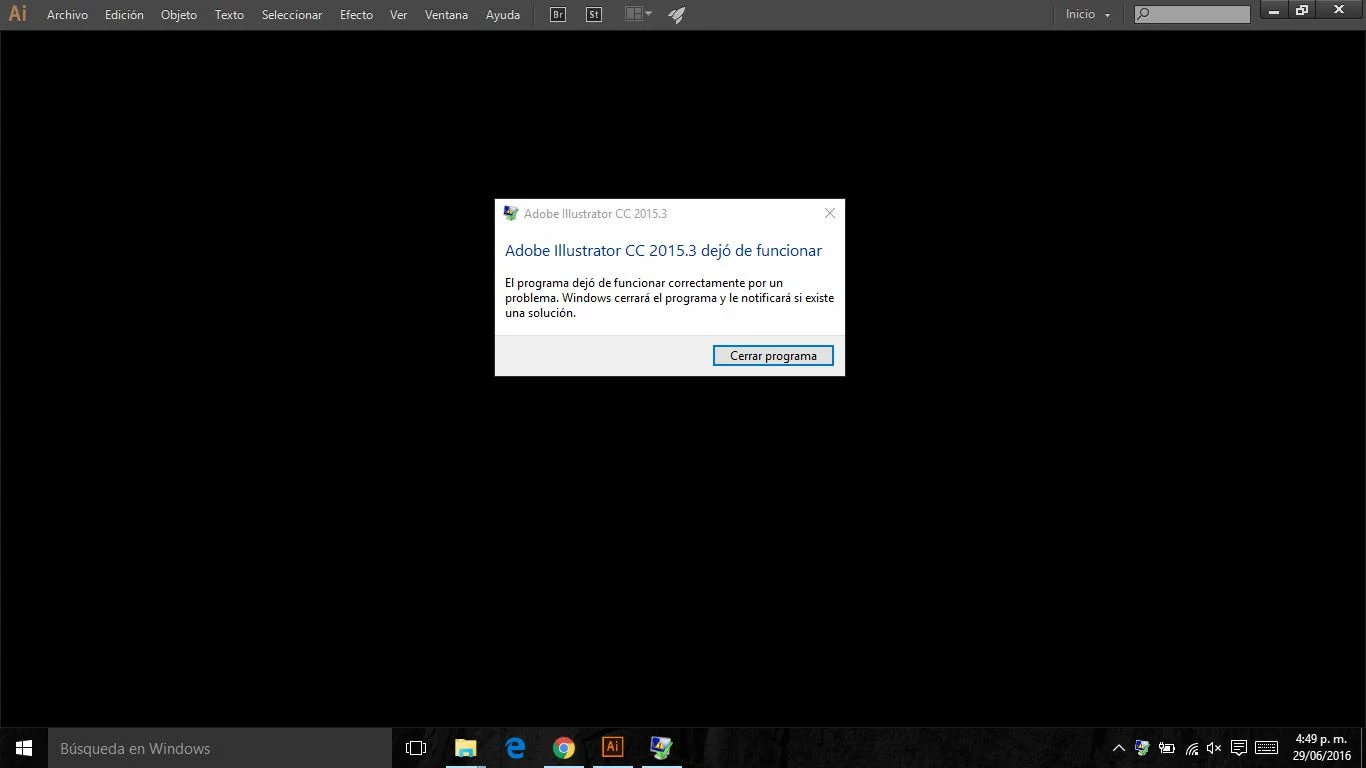Open the Objeto menu
Screen dimensions: 1366x768
(x=179, y=15)
